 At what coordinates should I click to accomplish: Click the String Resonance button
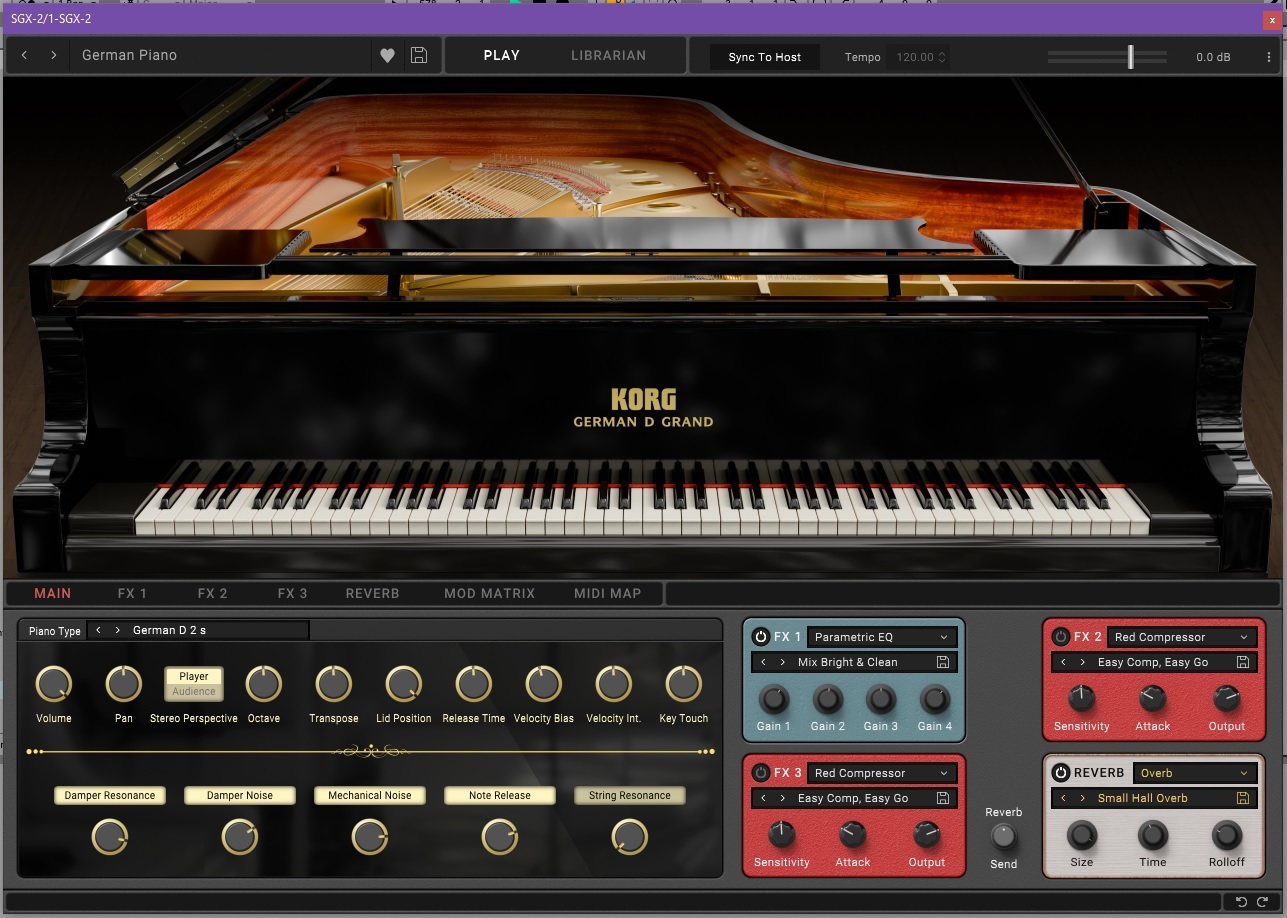pos(629,793)
